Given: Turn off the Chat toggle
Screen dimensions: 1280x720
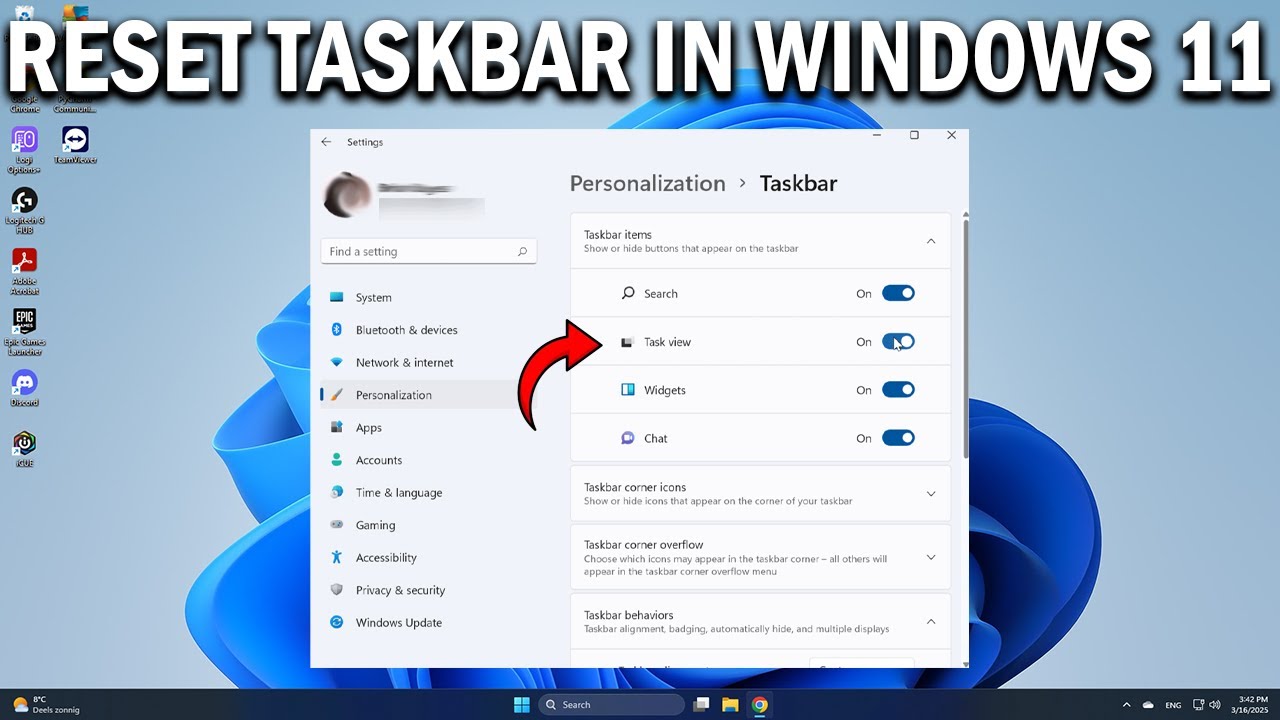Looking at the screenshot, I should pos(898,438).
